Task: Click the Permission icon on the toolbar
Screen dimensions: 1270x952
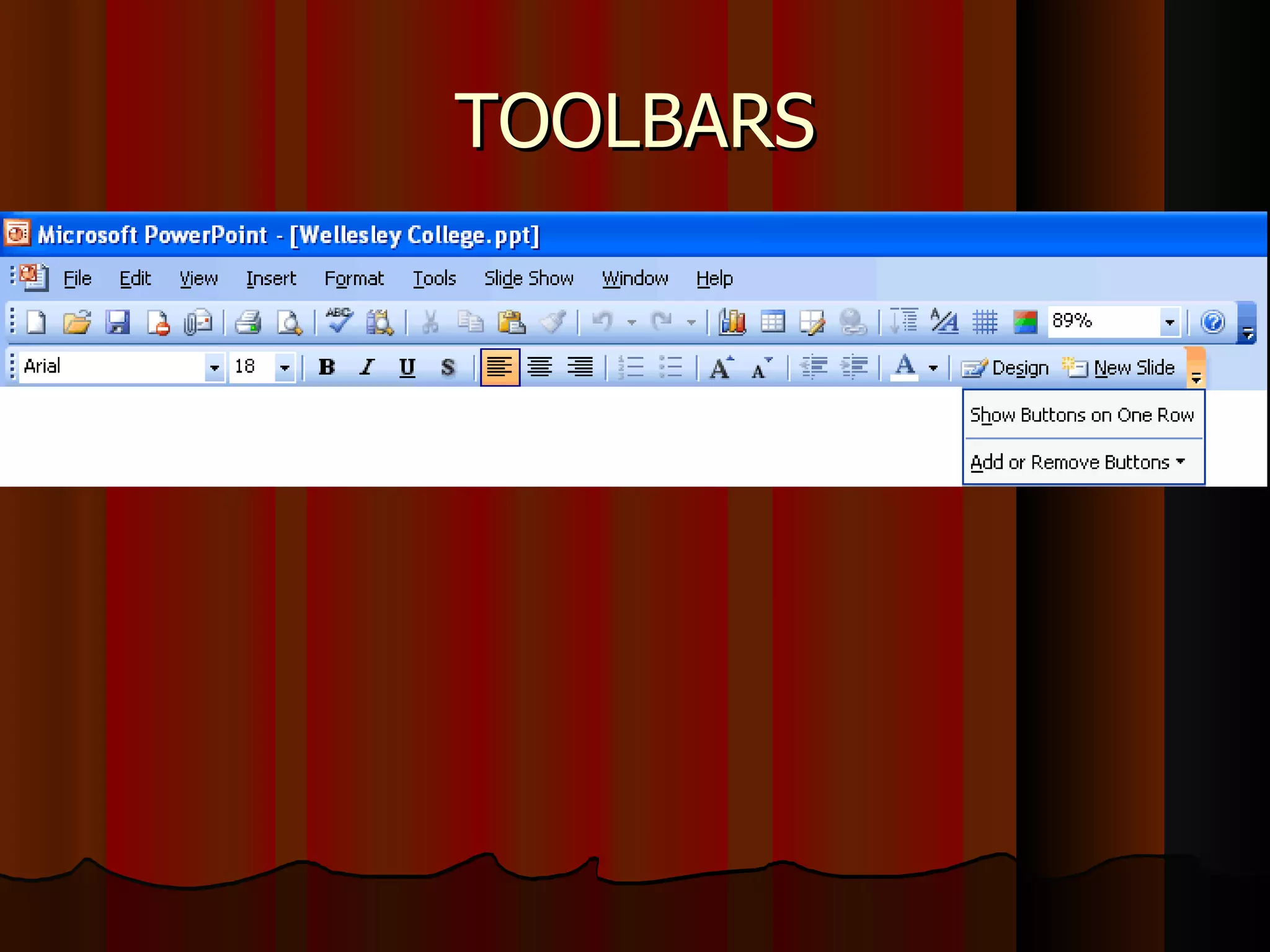Action: coord(158,322)
